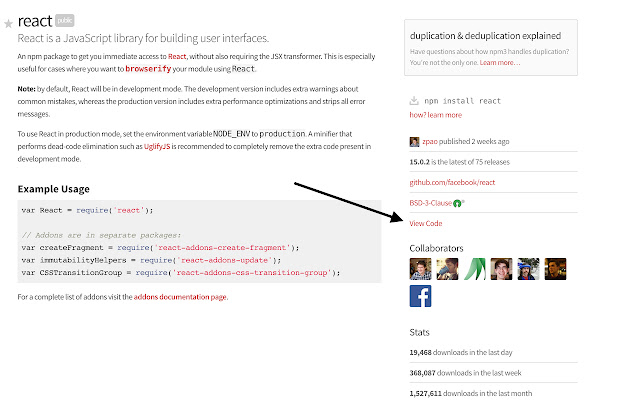Viewport: 640px width, 400px height.
Task: Open zpao's small avatar image
Action: pyautogui.click(x=414, y=142)
